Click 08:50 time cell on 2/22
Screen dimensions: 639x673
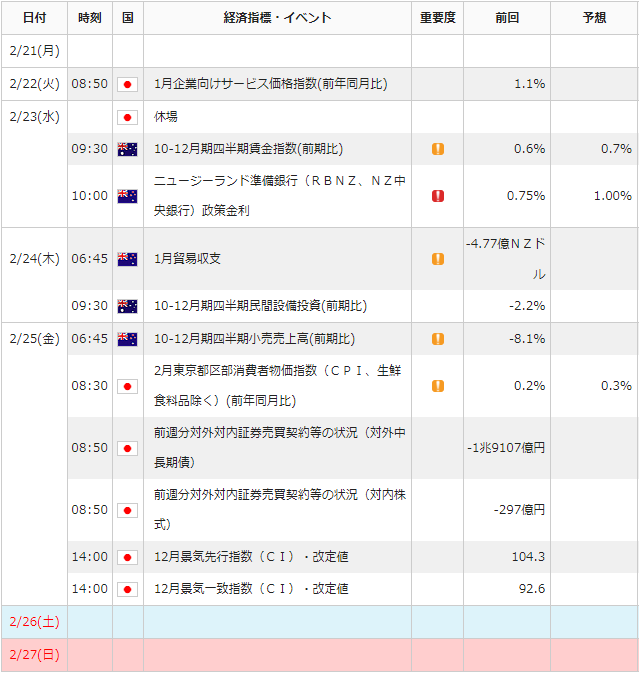(90, 84)
